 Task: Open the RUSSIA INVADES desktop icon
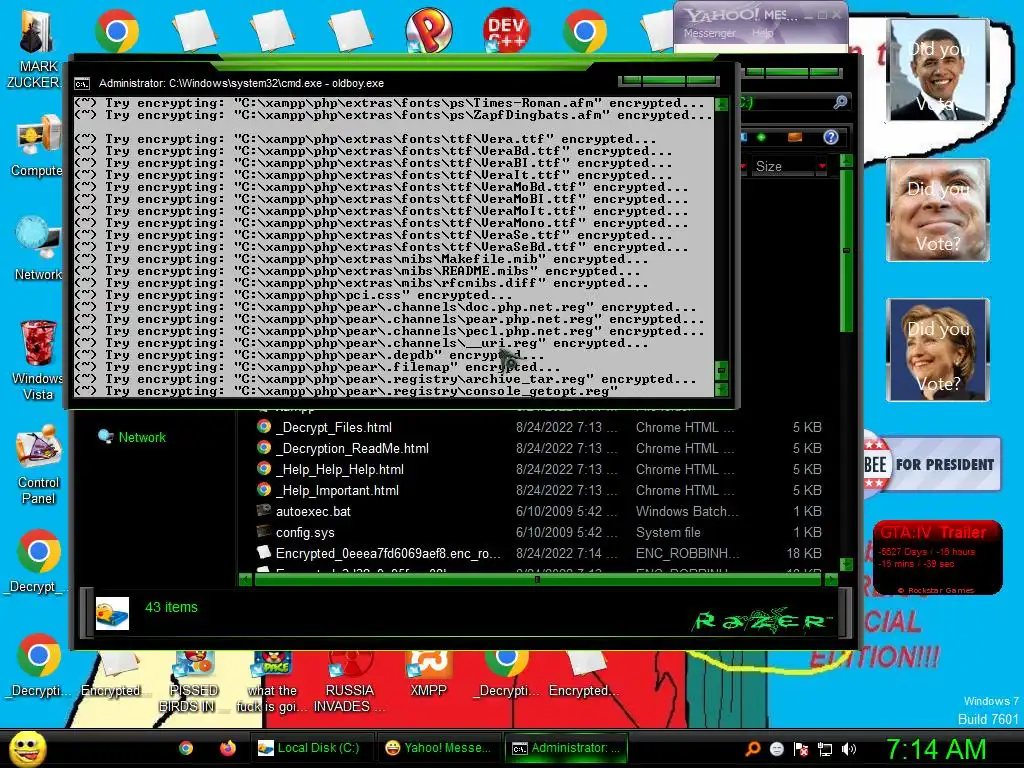pyautogui.click(x=349, y=682)
